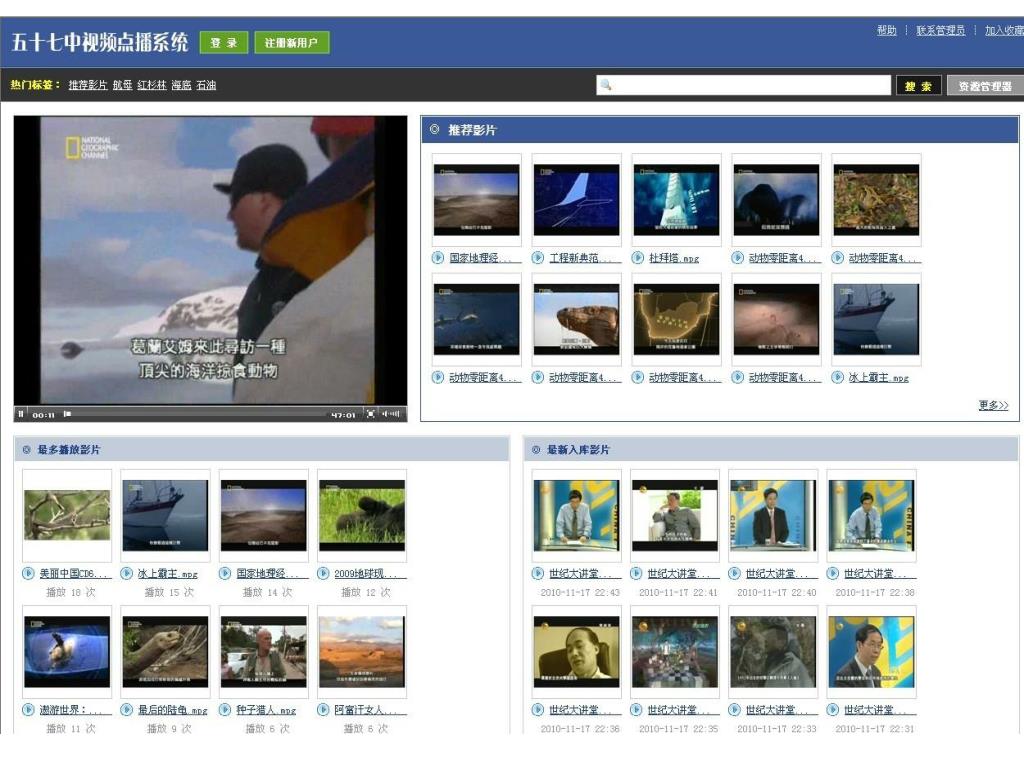Image resolution: width=1024 pixels, height=768 pixels.
Task: Click the play icon beside 美丽中国CD6
Action: tap(28, 573)
